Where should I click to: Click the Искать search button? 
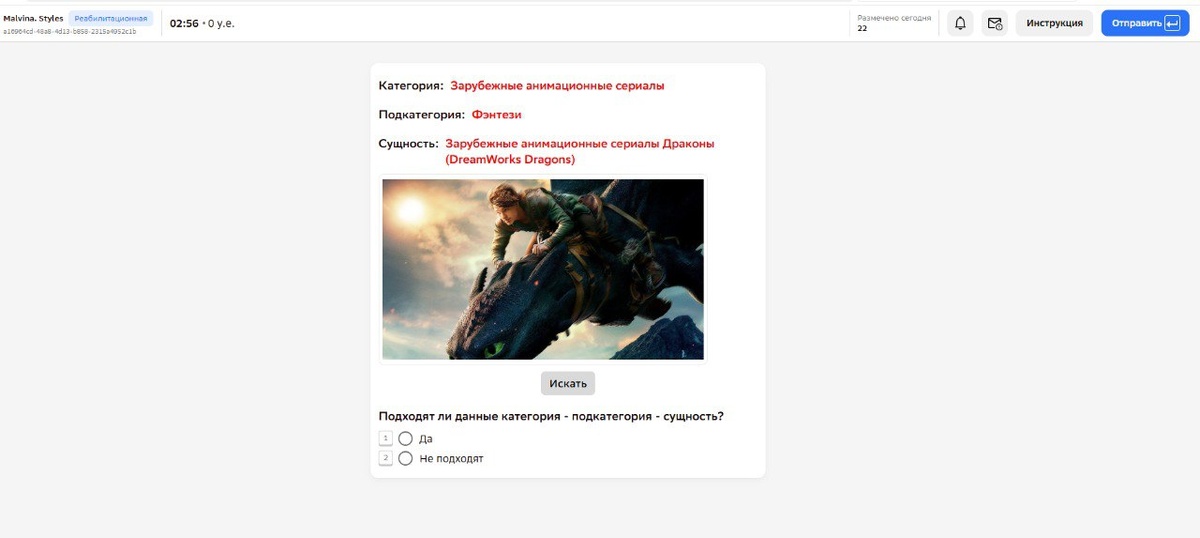(x=568, y=383)
